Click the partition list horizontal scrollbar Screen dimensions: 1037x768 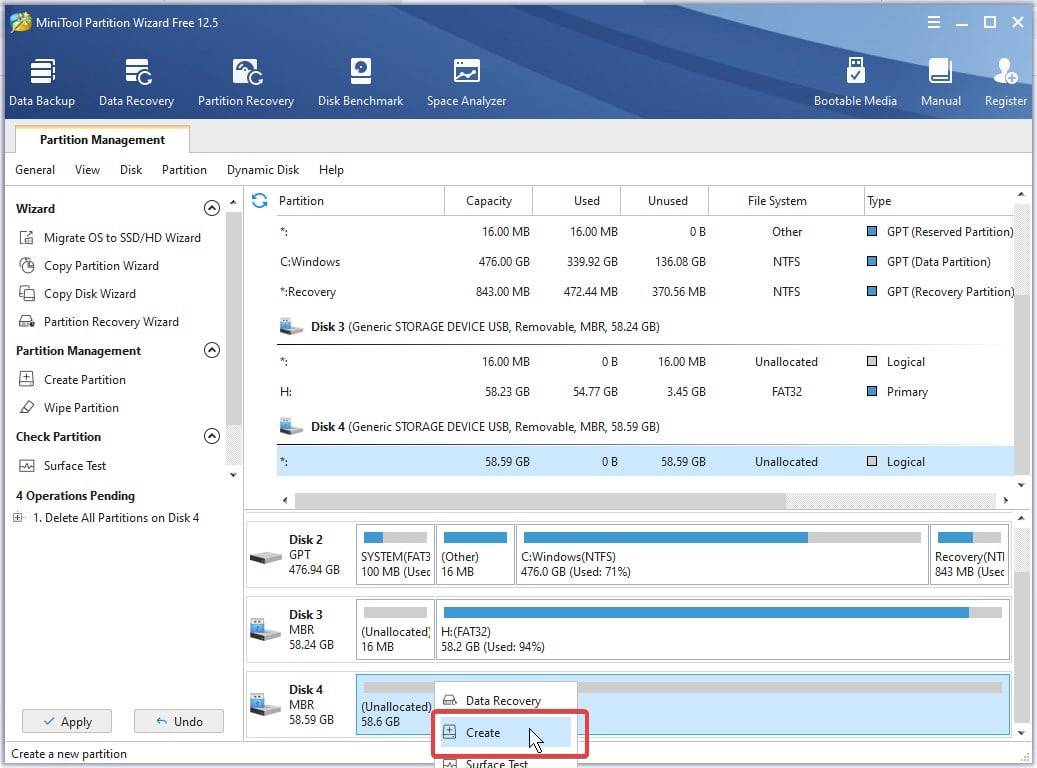(x=540, y=500)
